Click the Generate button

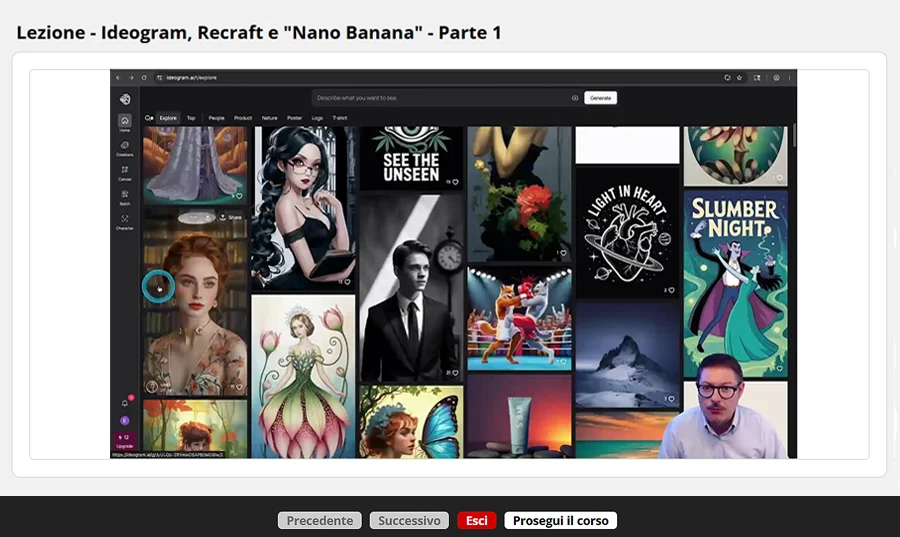600,98
